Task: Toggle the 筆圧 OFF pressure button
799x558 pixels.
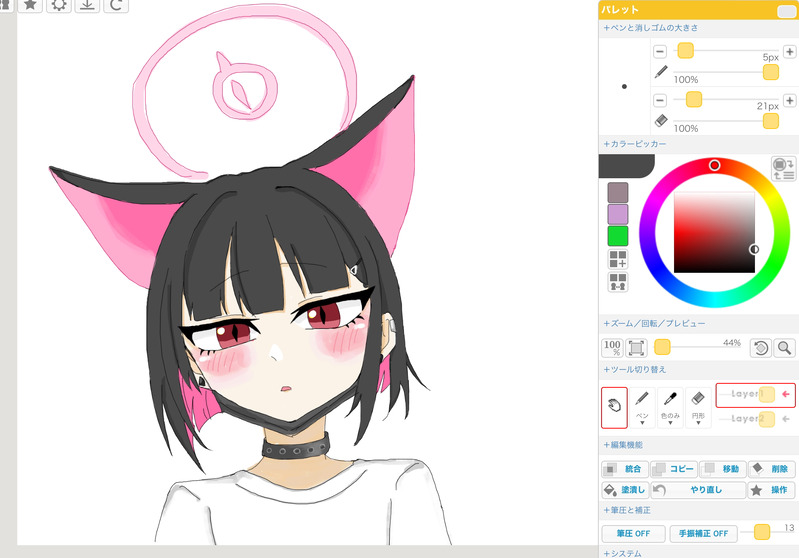Action: (633, 534)
